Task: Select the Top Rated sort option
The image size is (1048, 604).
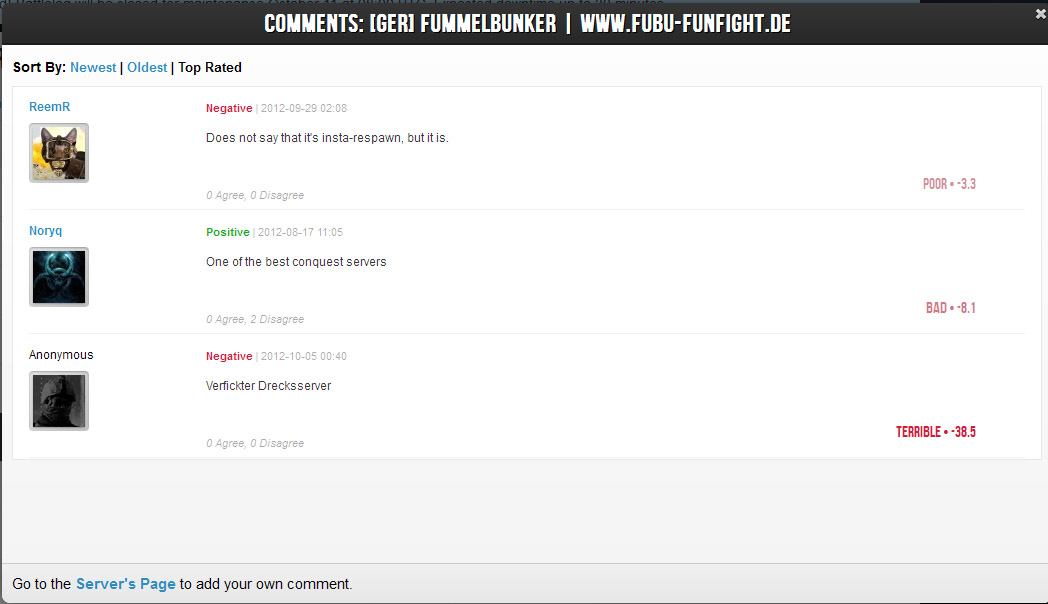Action: pyautogui.click(x=210, y=67)
